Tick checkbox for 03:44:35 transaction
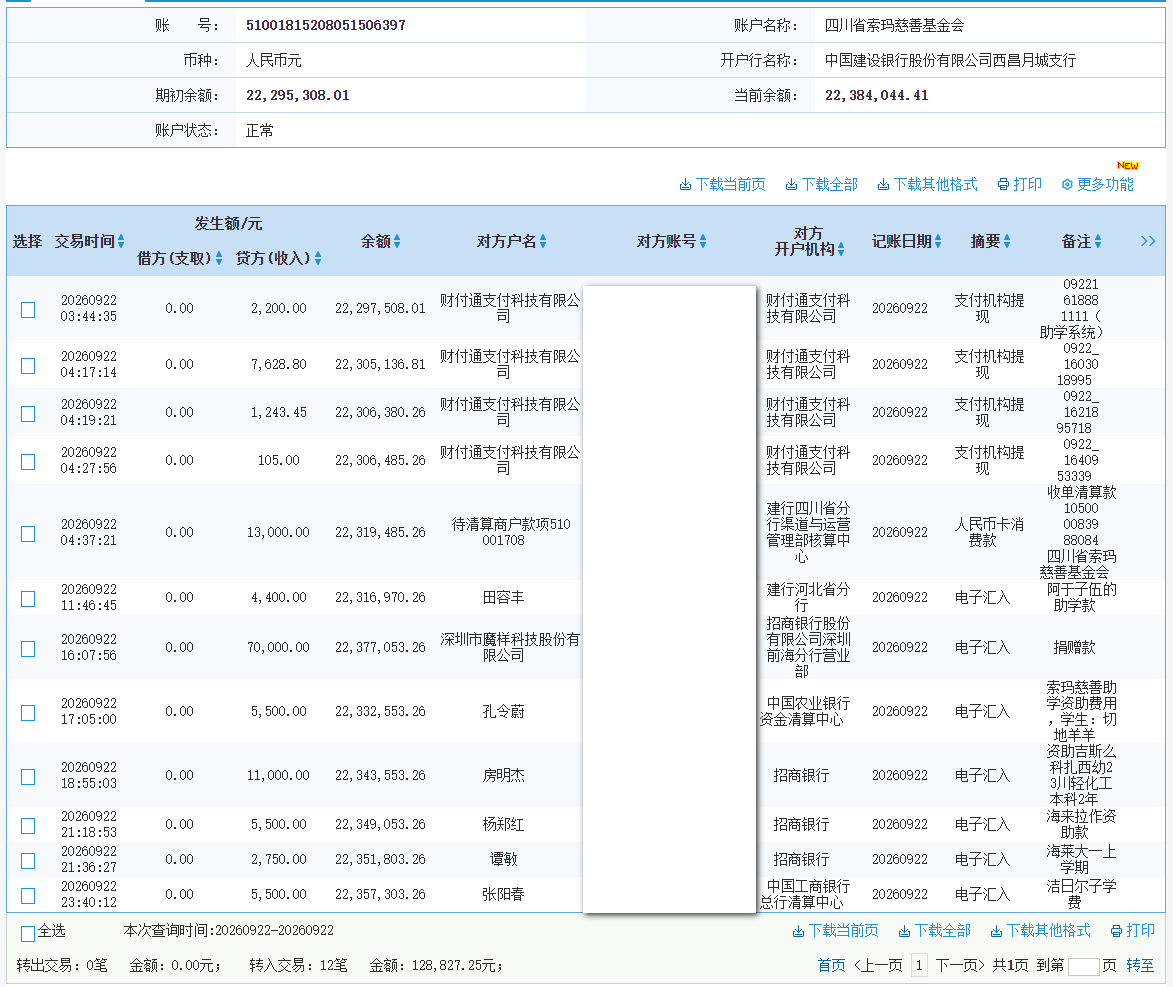 [x=28, y=310]
